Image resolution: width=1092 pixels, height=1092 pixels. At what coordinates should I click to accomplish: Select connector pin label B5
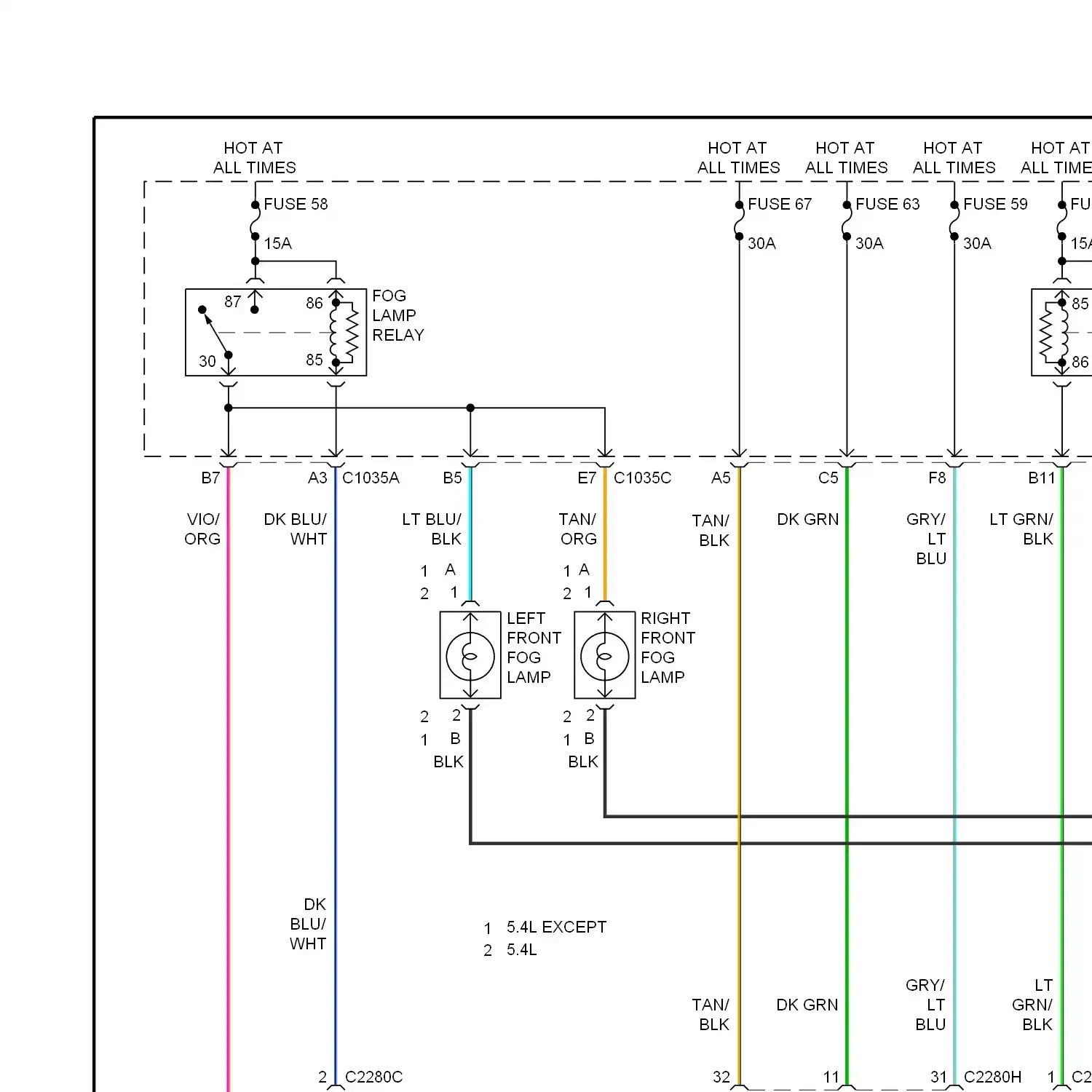452,478
